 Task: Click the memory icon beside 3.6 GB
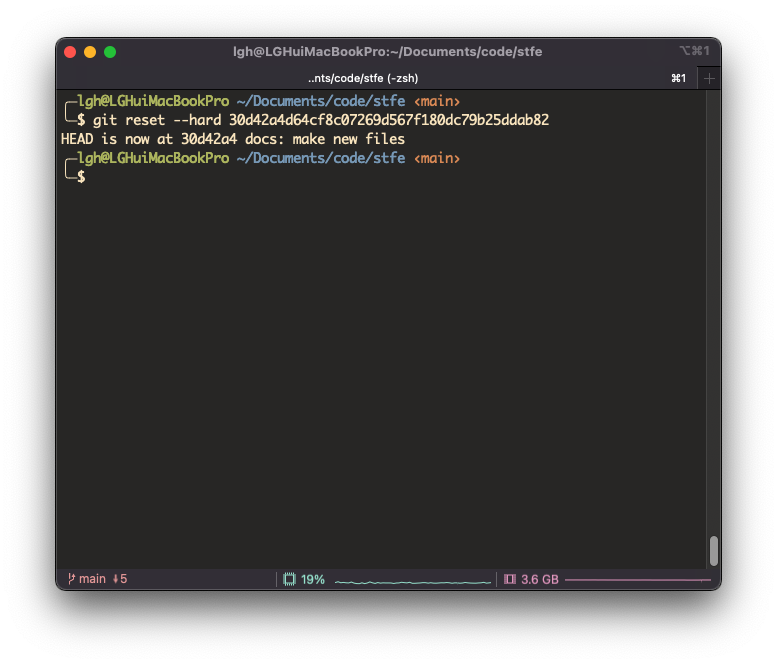tap(510, 579)
